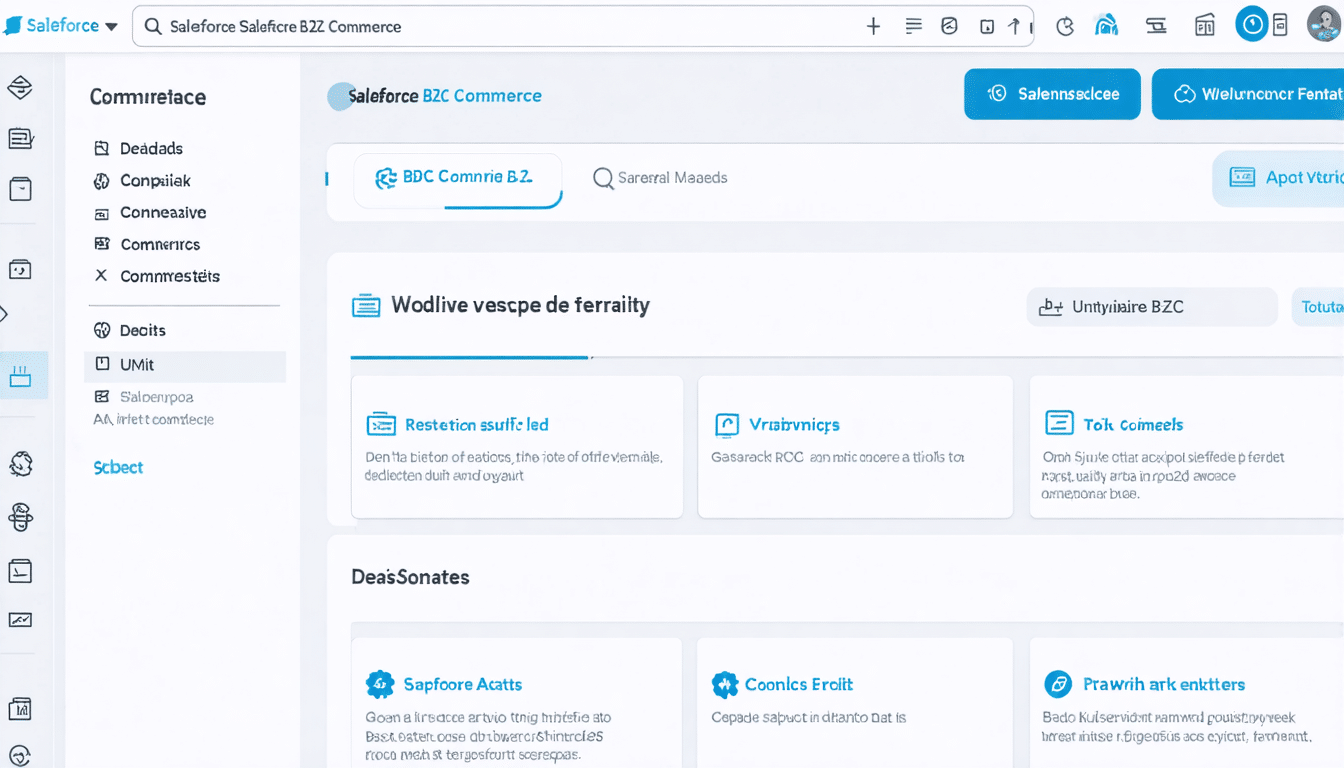This screenshot has width=1344, height=768.
Task: Expand the left rail chevron arrow
Action: tap(5, 315)
